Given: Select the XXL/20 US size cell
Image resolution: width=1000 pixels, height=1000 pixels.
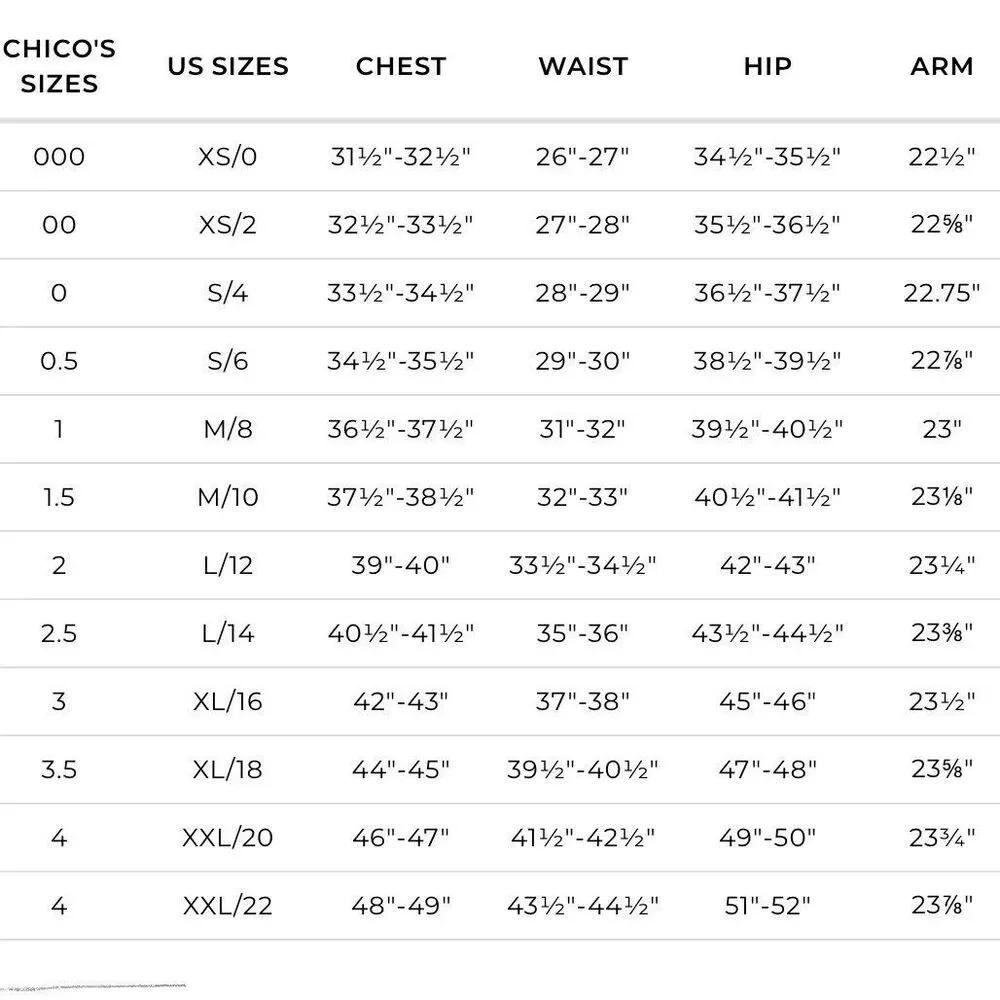Looking at the screenshot, I should pos(228,837).
